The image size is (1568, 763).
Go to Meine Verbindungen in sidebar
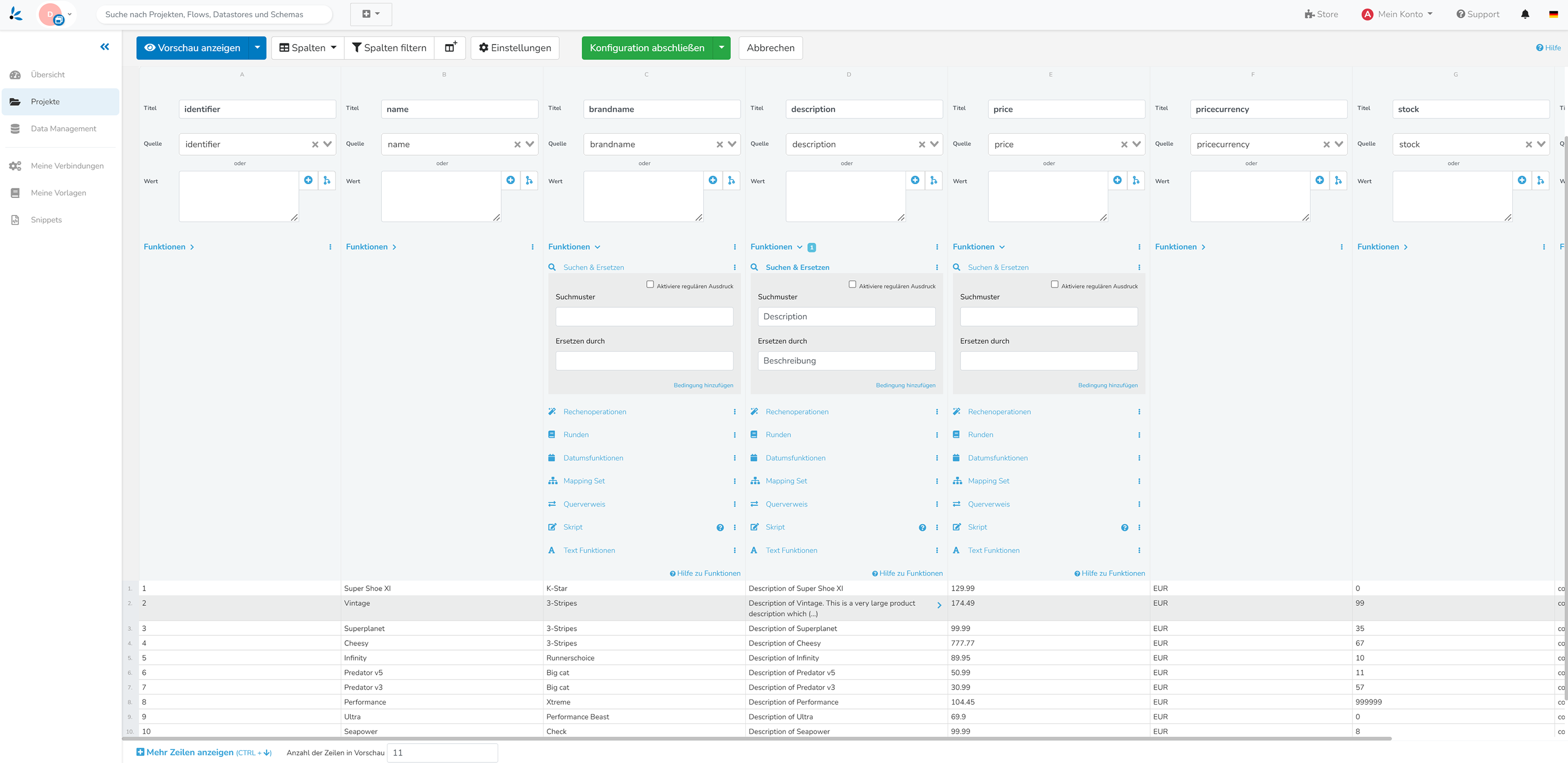click(x=67, y=166)
